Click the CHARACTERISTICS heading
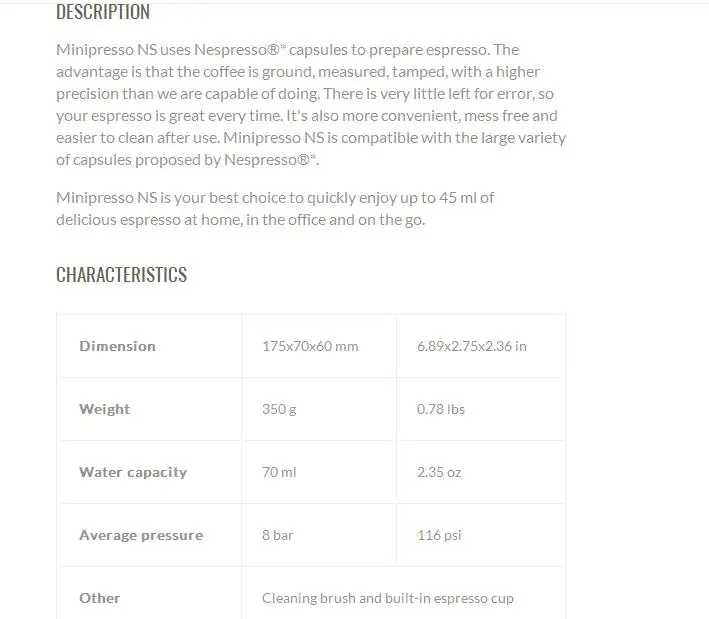The height and width of the screenshot is (619, 709). tap(122, 275)
